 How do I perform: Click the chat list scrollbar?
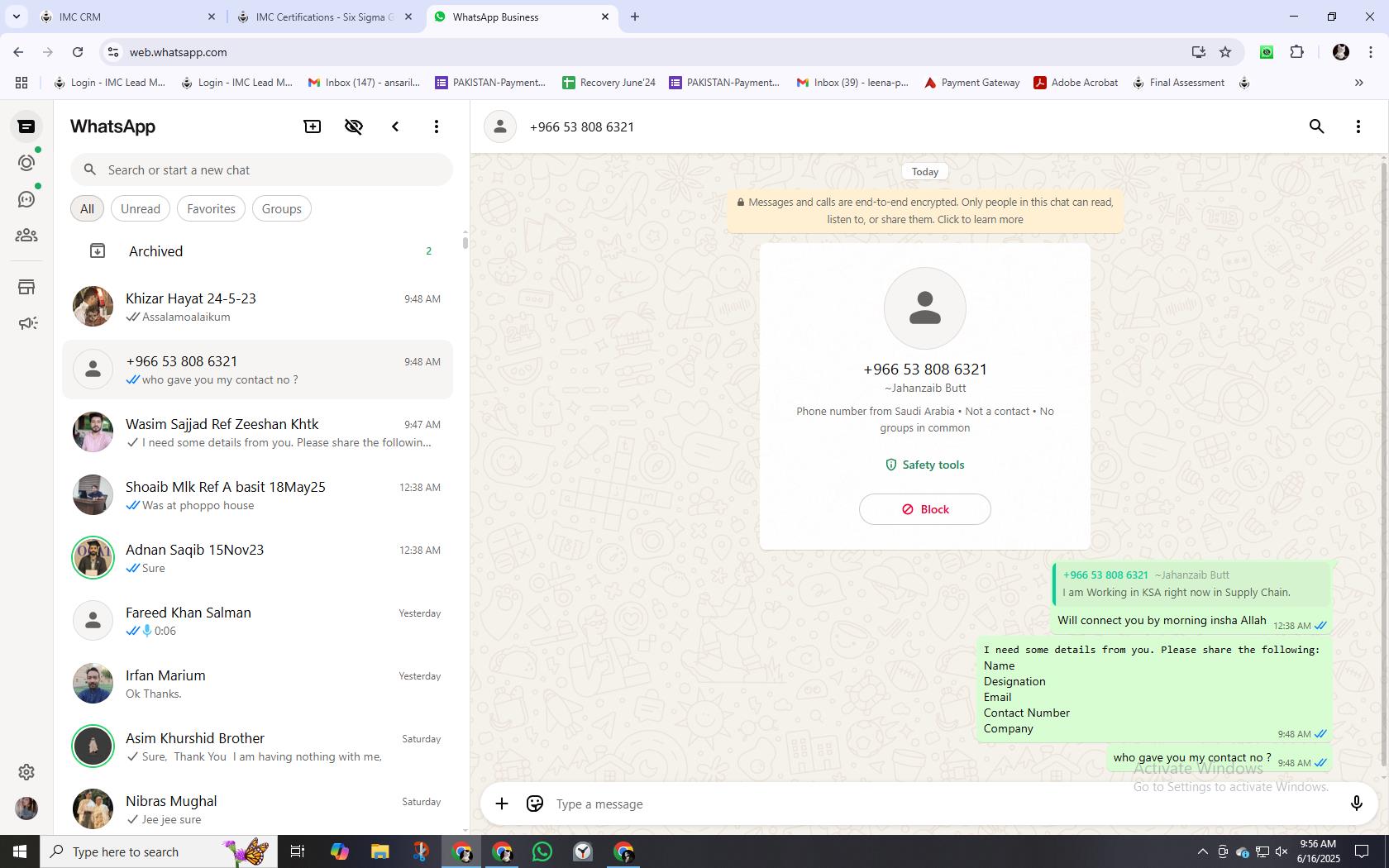coord(465,242)
